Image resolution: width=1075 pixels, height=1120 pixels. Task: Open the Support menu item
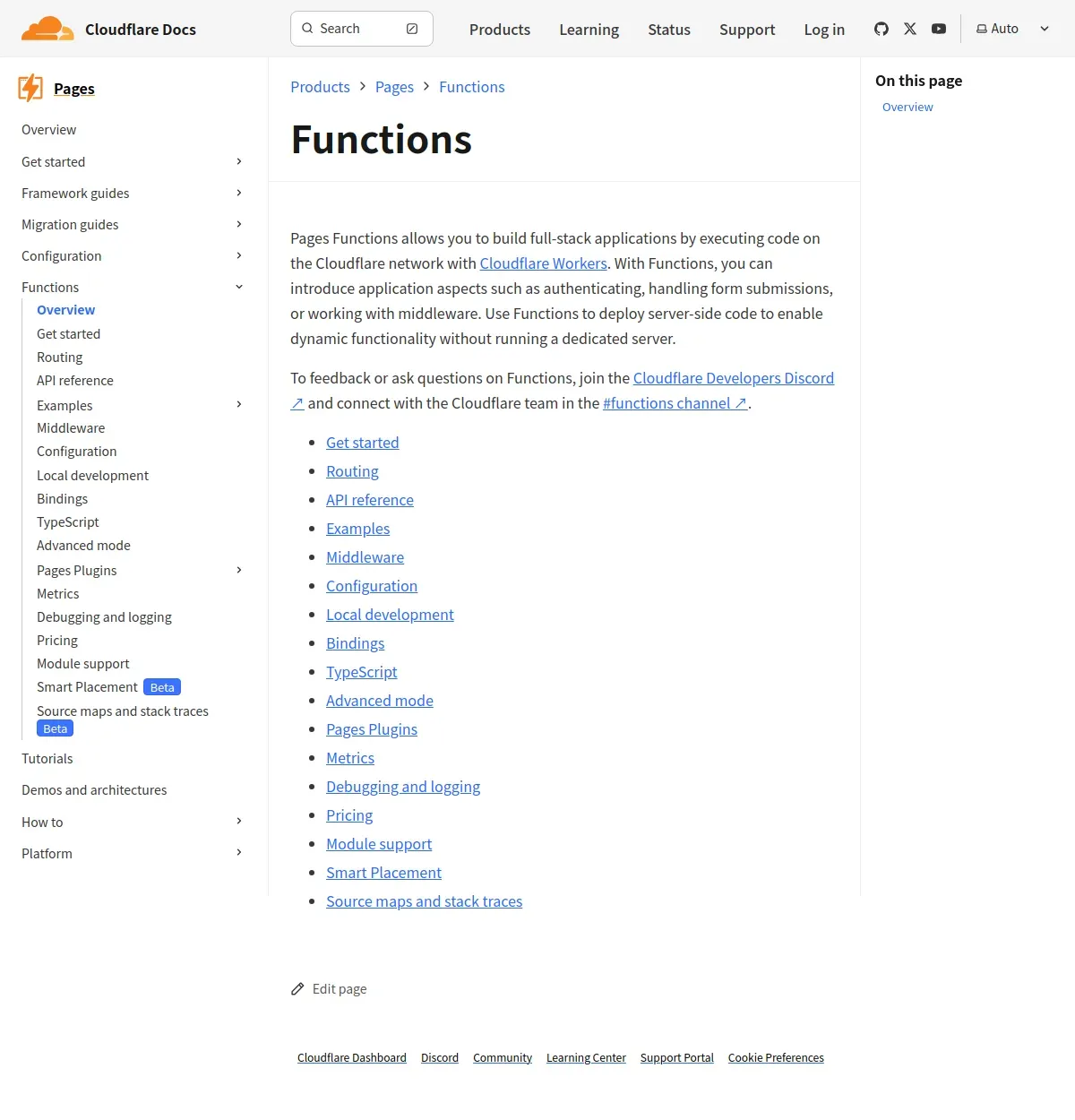(747, 30)
